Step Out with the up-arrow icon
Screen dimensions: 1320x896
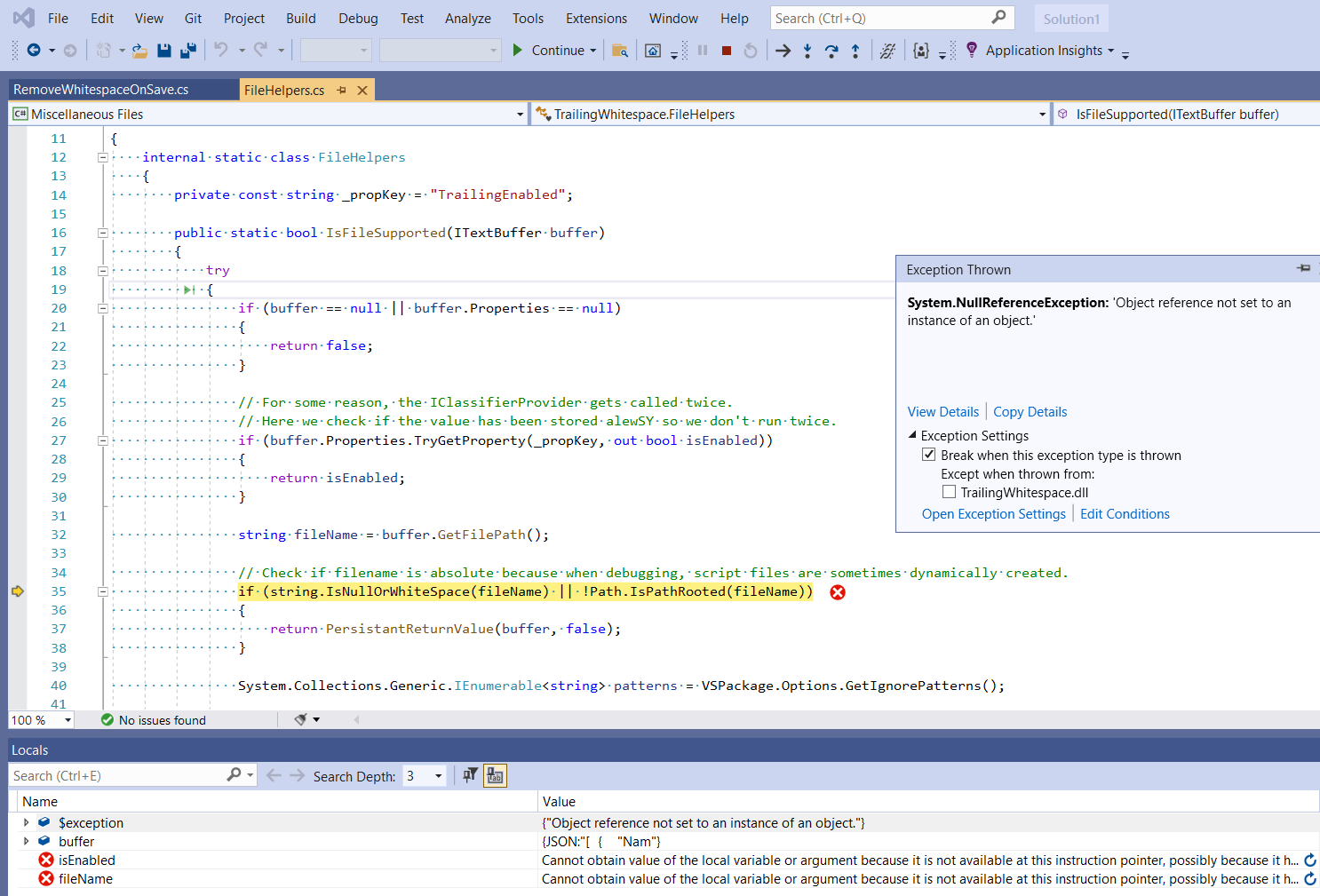pyautogui.click(x=855, y=51)
